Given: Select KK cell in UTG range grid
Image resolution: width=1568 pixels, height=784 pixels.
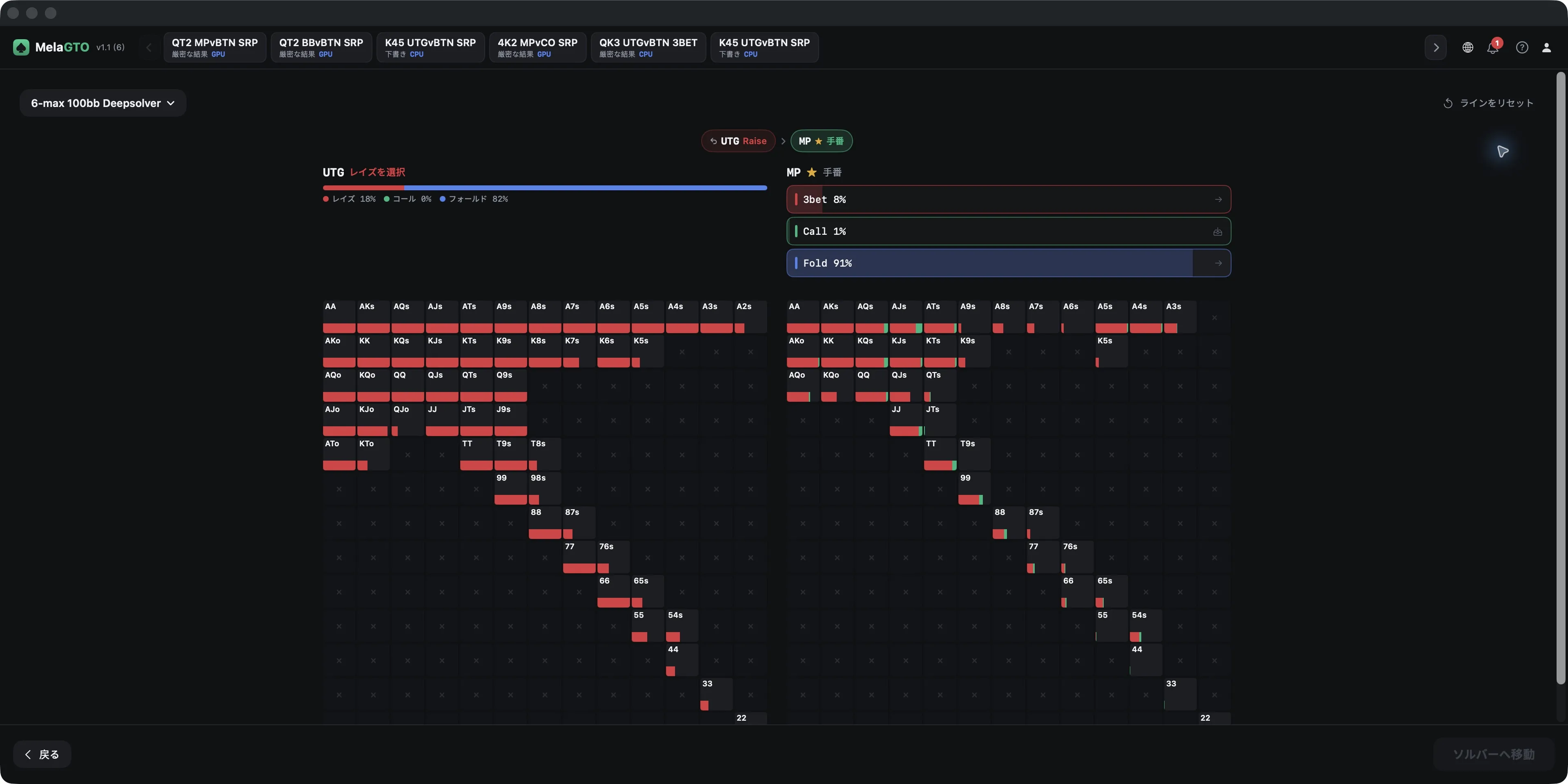Looking at the screenshot, I should pos(373,351).
